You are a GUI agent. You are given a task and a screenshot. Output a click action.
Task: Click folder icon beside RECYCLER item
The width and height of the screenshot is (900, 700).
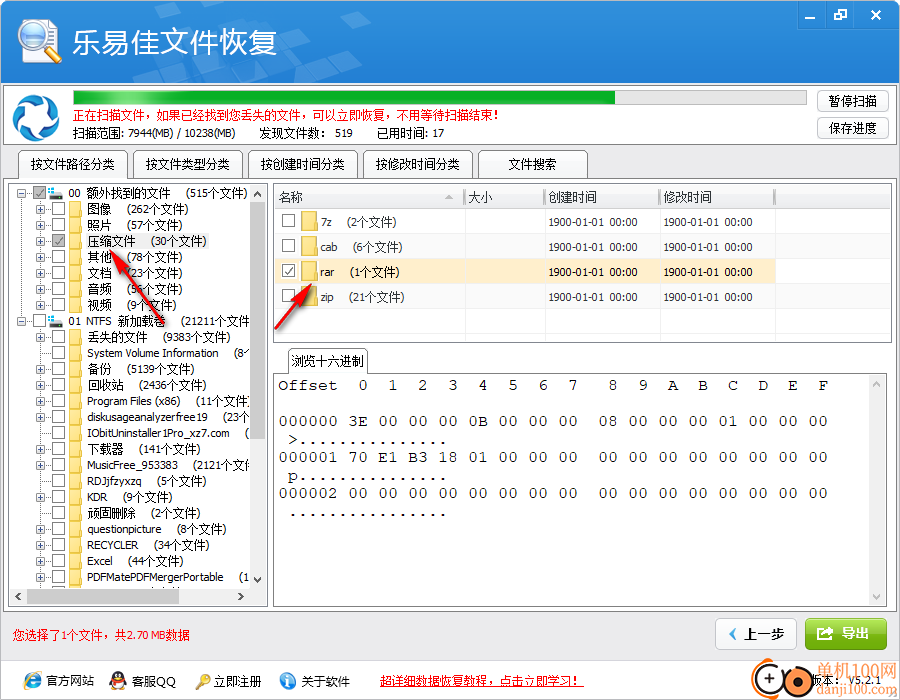(x=75, y=545)
